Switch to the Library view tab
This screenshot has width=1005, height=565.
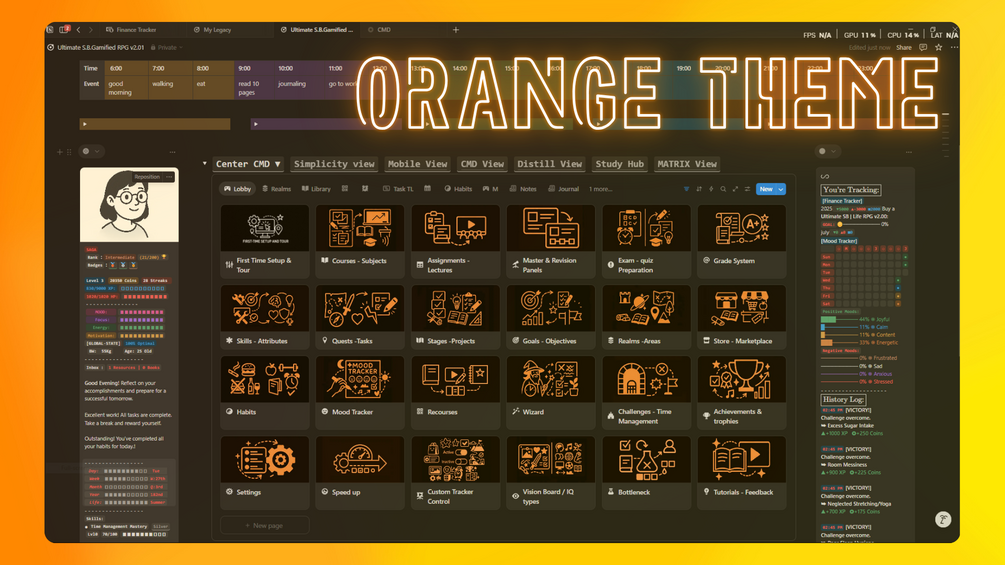[x=316, y=189]
